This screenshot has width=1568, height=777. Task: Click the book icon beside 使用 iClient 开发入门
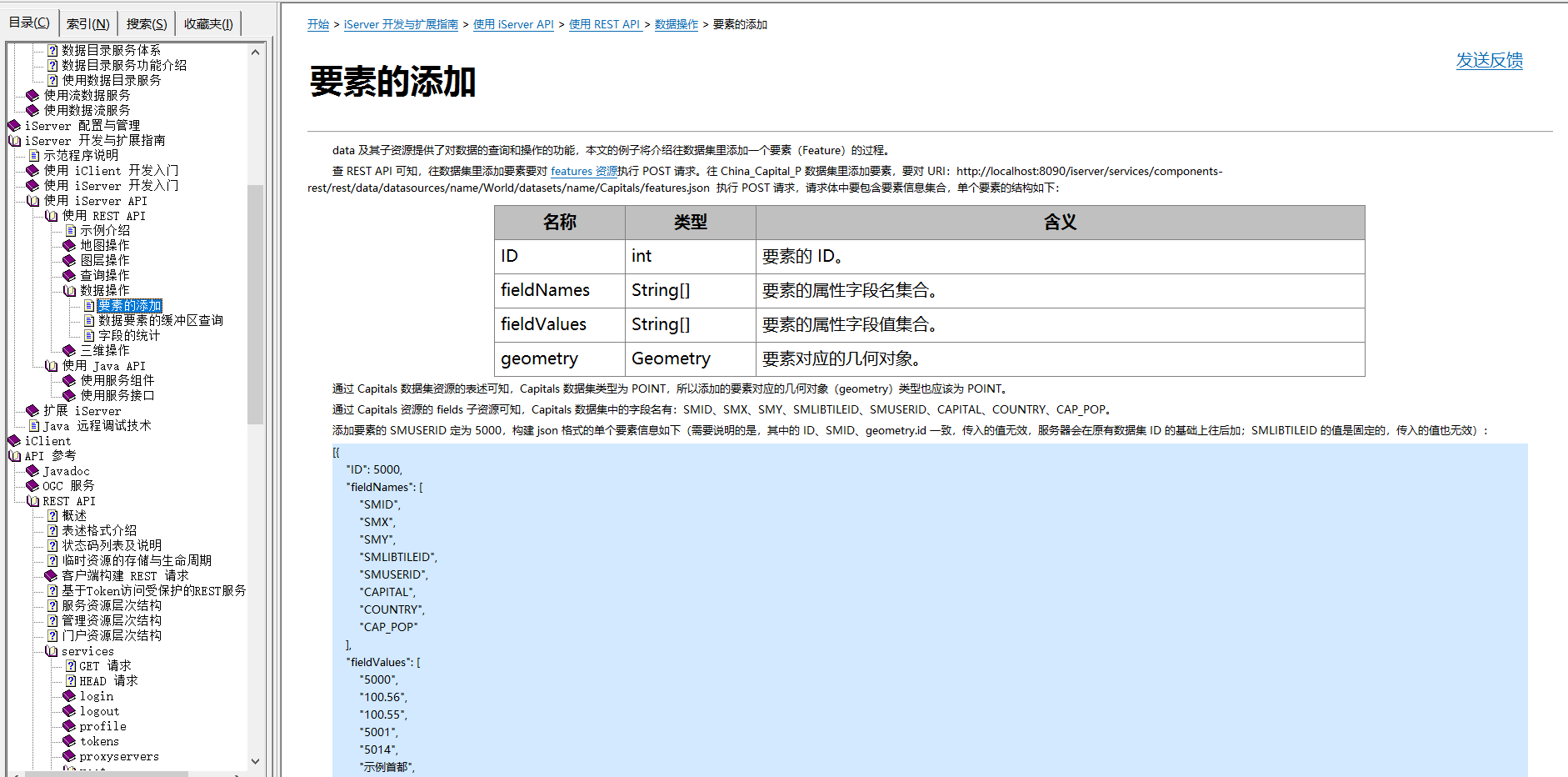(33, 171)
